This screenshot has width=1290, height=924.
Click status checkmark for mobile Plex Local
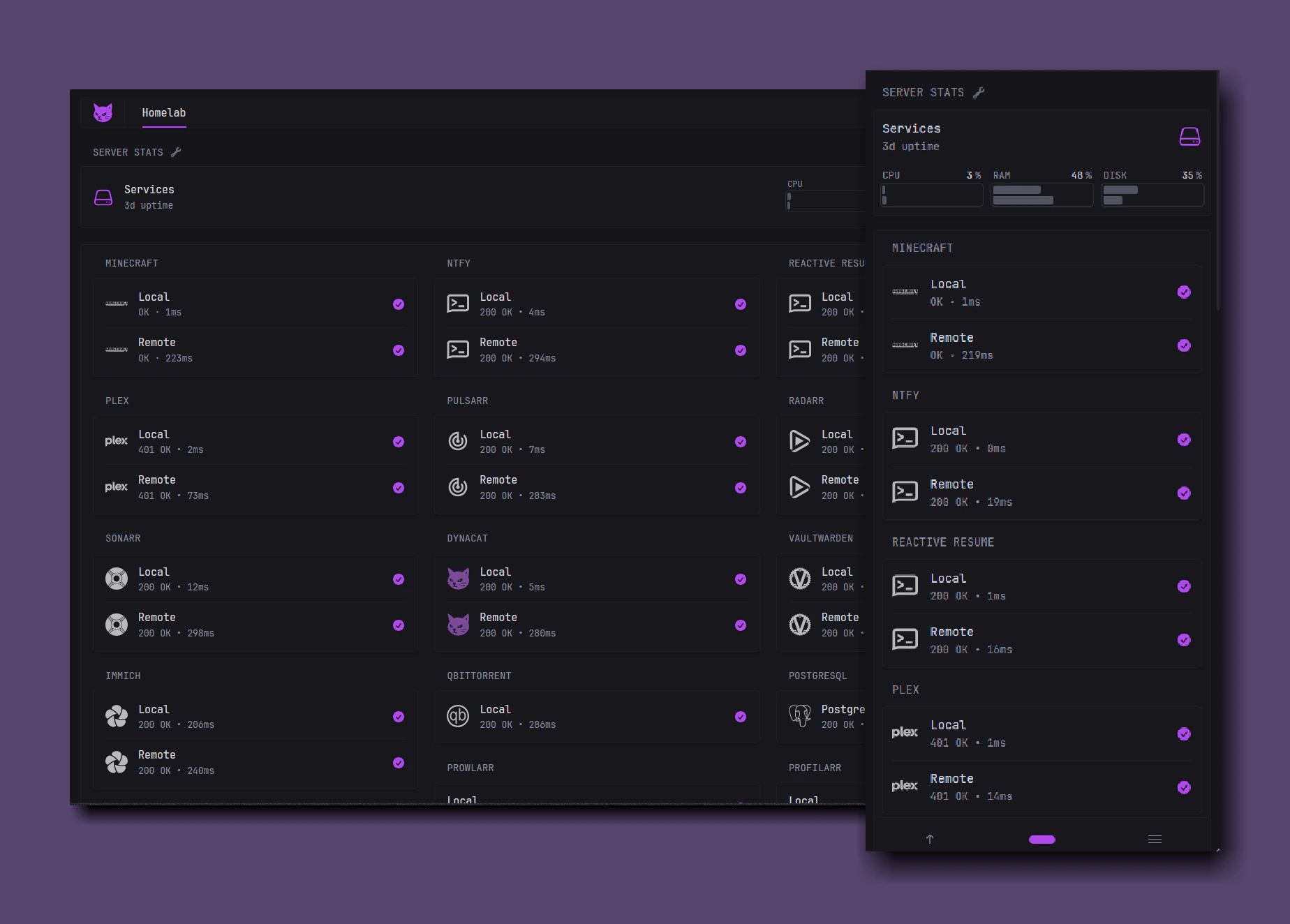[1184, 733]
